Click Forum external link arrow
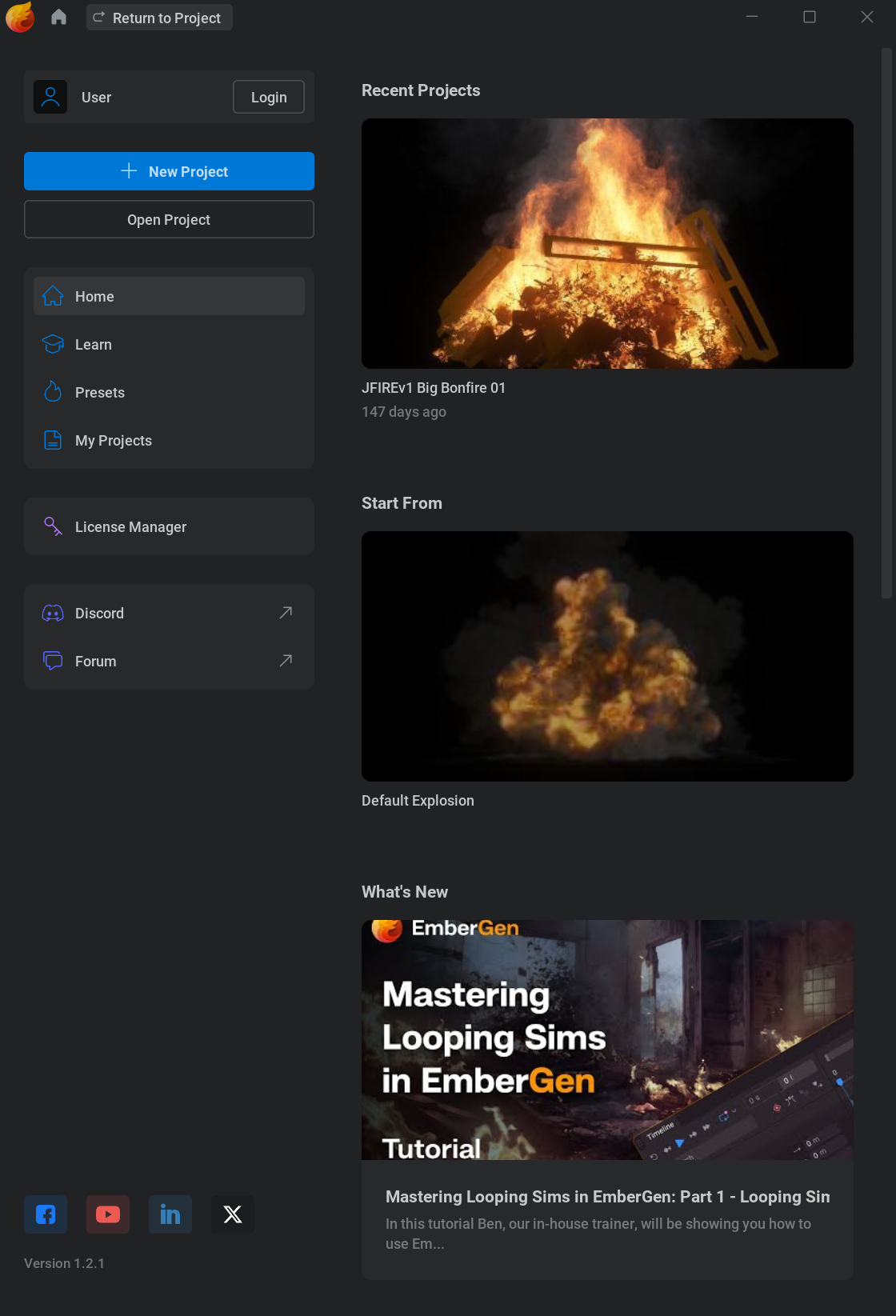Image resolution: width=896 pixels, height=1316 pixels. [286, 661]
